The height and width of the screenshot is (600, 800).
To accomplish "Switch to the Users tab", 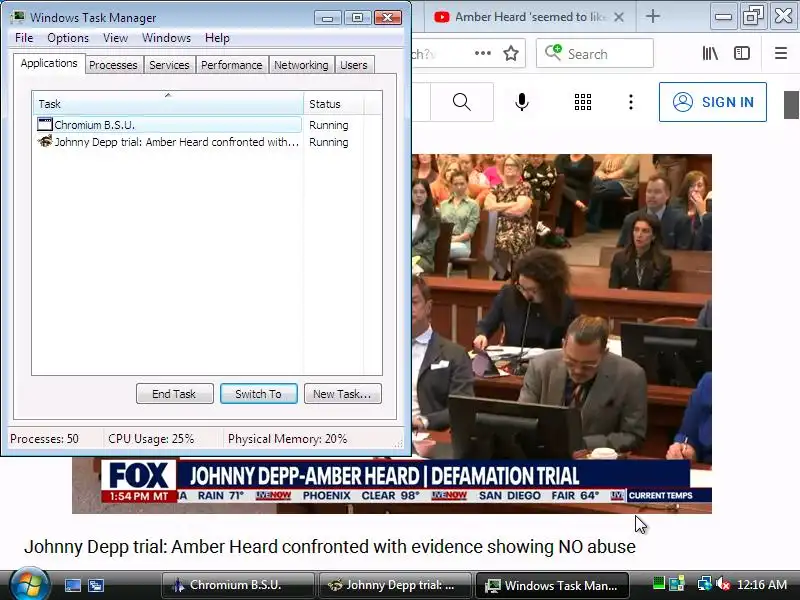I will [x=354, y=65].
